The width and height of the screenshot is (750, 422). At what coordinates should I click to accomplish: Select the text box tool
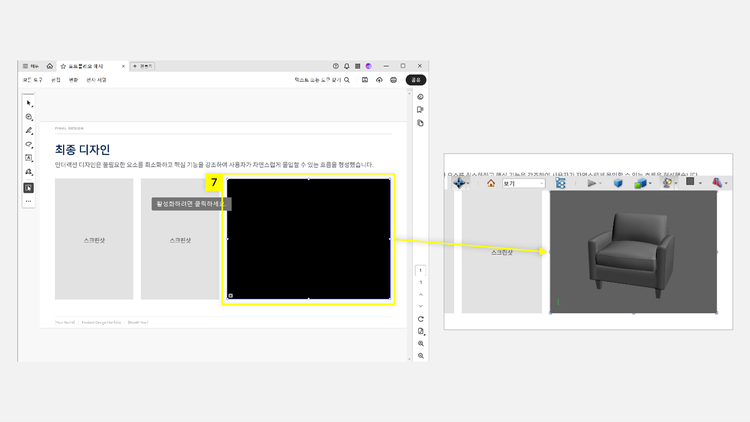[29, 157]
